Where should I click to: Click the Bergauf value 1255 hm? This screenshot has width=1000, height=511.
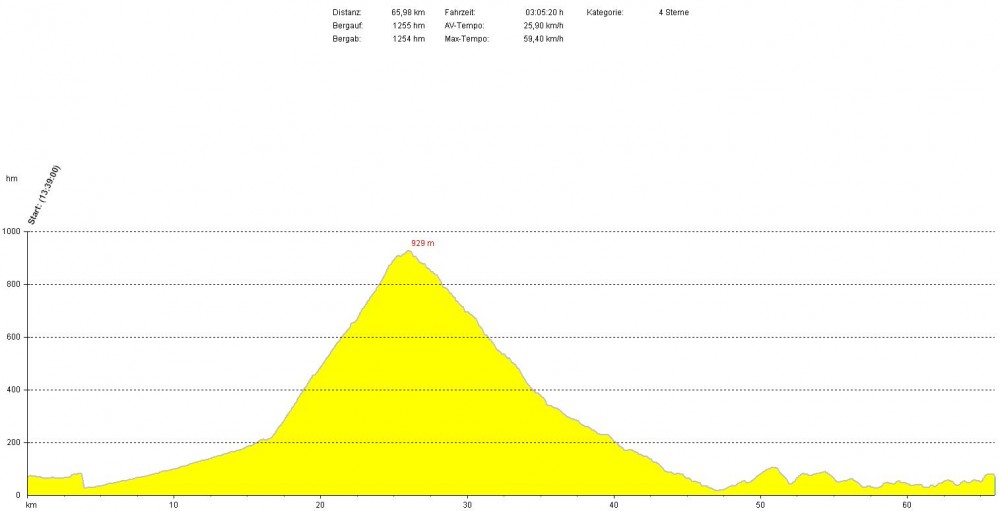(x=408, y=26)
